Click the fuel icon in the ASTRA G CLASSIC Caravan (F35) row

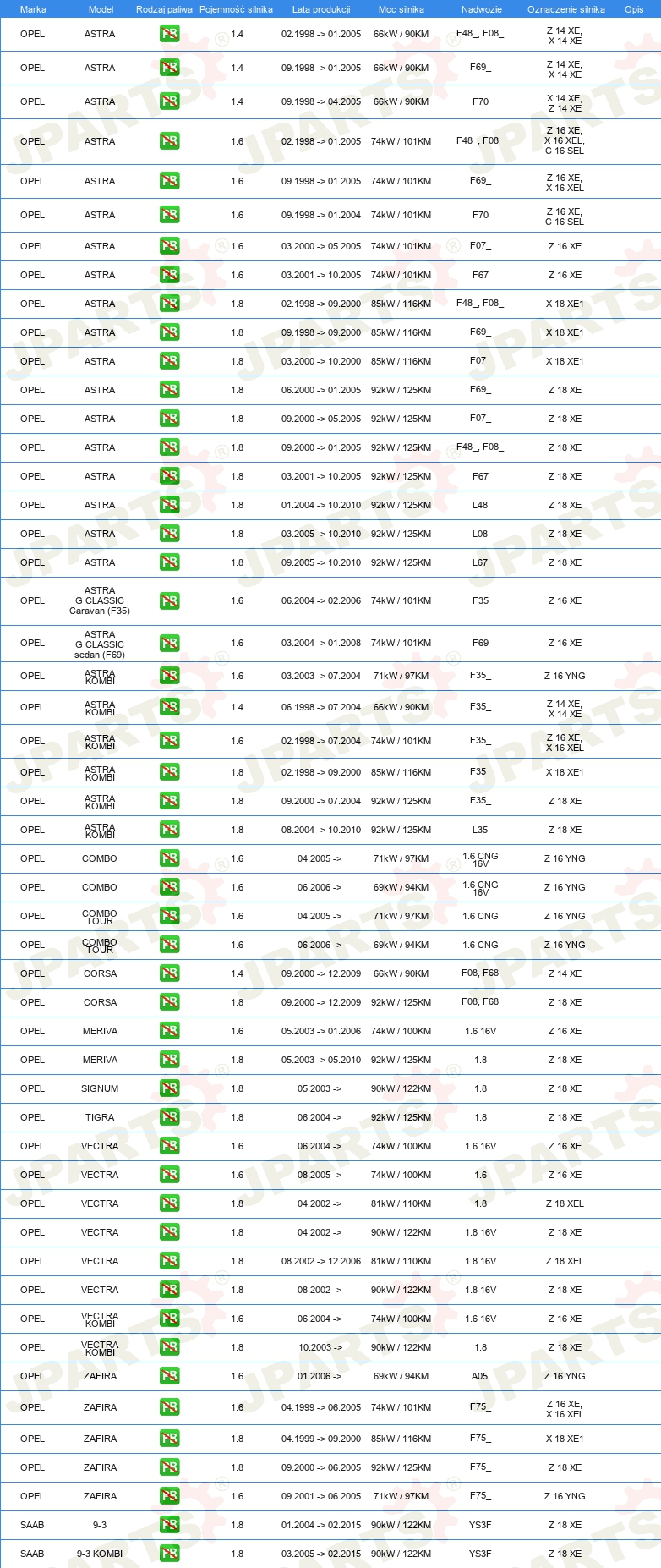(x=169, y=600)
